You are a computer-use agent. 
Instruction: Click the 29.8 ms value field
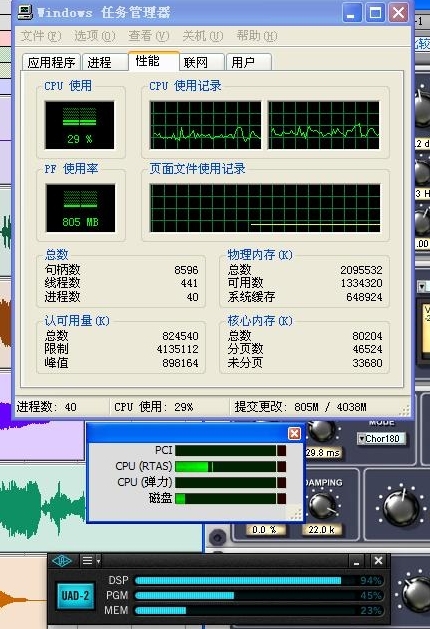pos(323,452)
